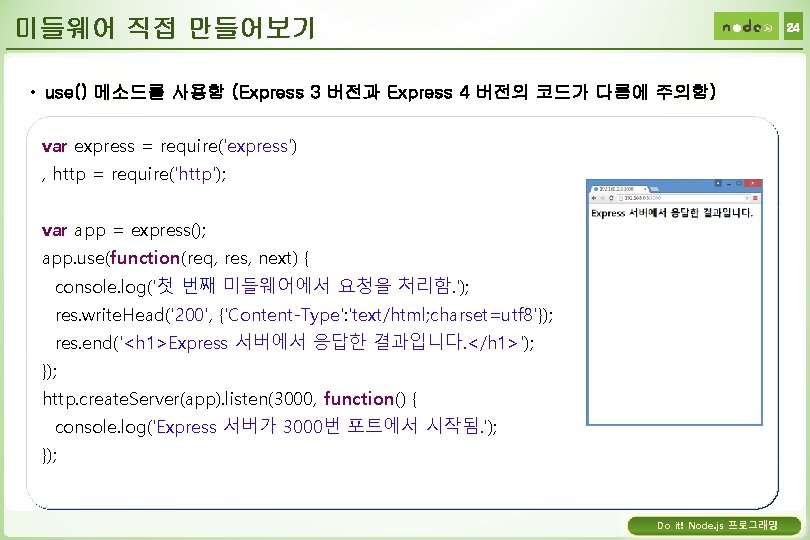The width and height of the screenshot is (810, 540).
Task: Close the open browser tab
Action: pos(645,189)
